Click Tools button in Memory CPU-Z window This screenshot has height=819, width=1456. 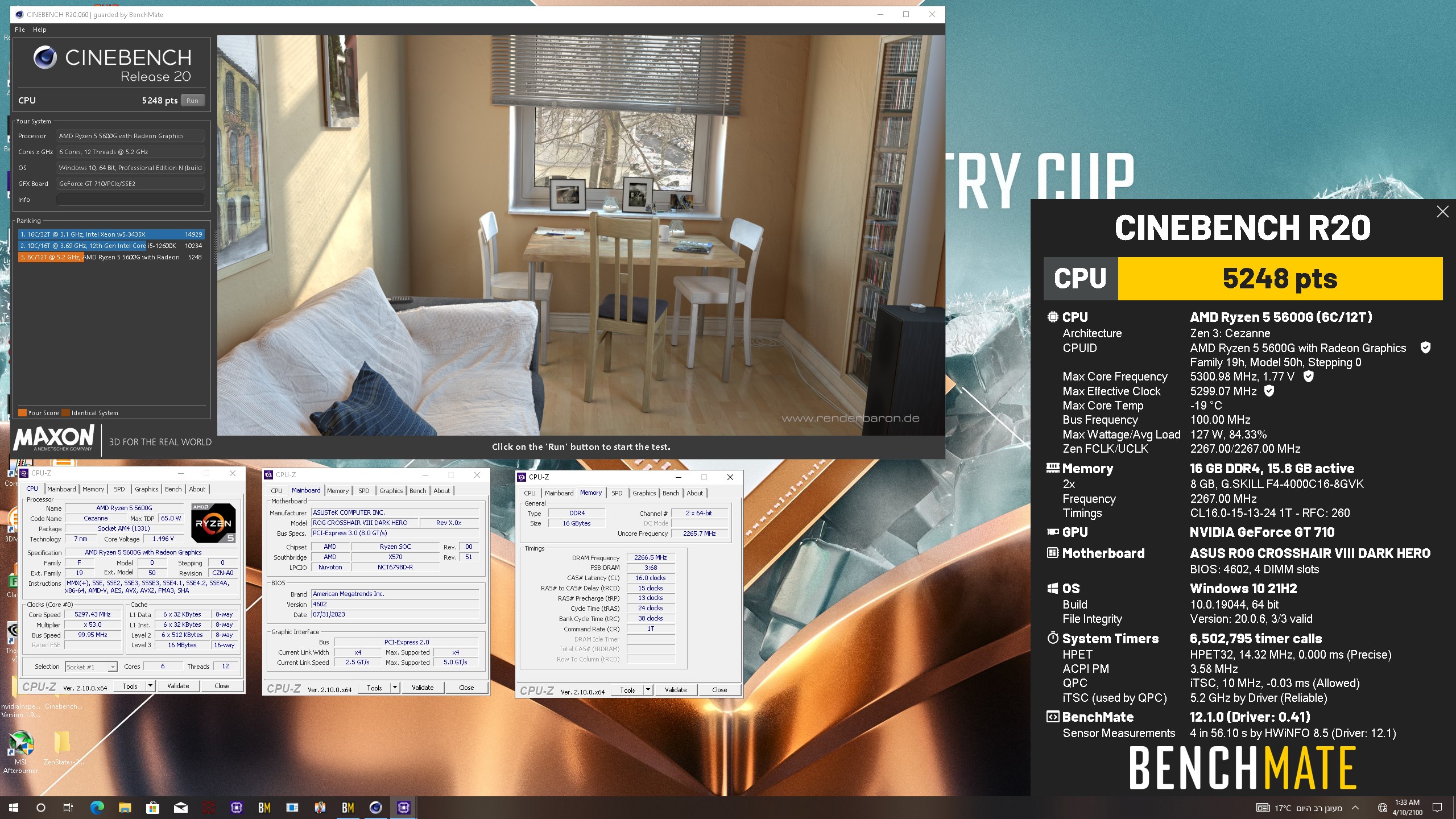coord(627,690)
